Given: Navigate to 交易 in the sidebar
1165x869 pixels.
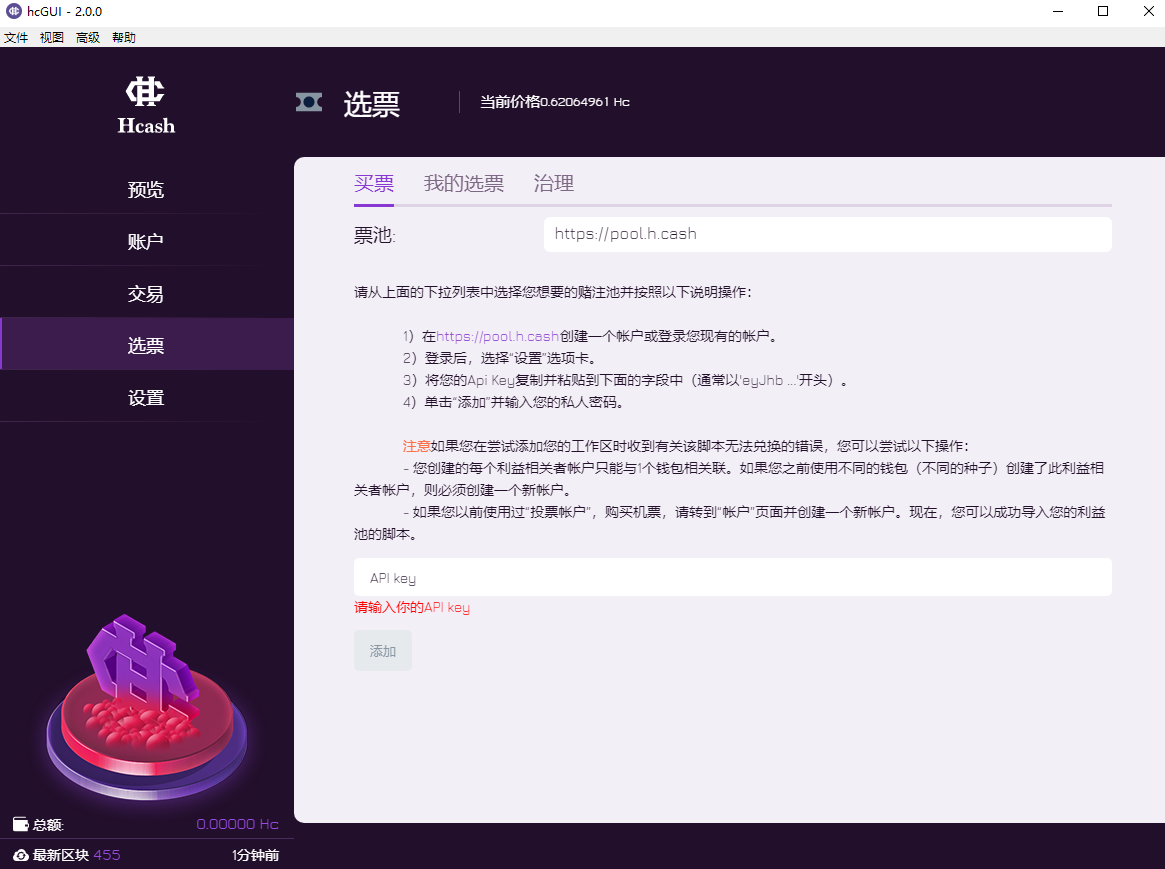Looking at the screenshot, I should coord(147,293).
